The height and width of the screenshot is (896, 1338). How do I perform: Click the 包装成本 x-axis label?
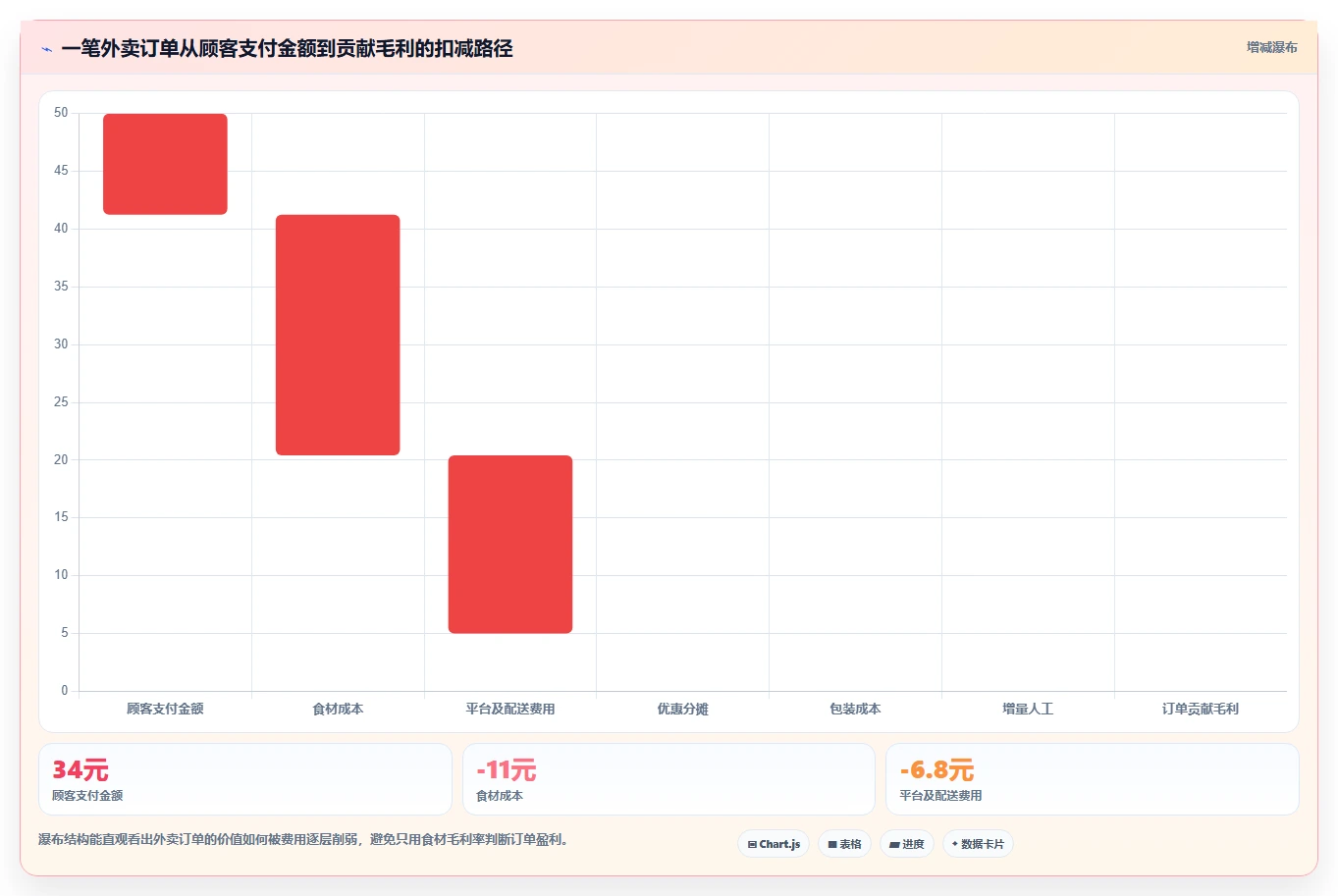[x=855, y=709]
